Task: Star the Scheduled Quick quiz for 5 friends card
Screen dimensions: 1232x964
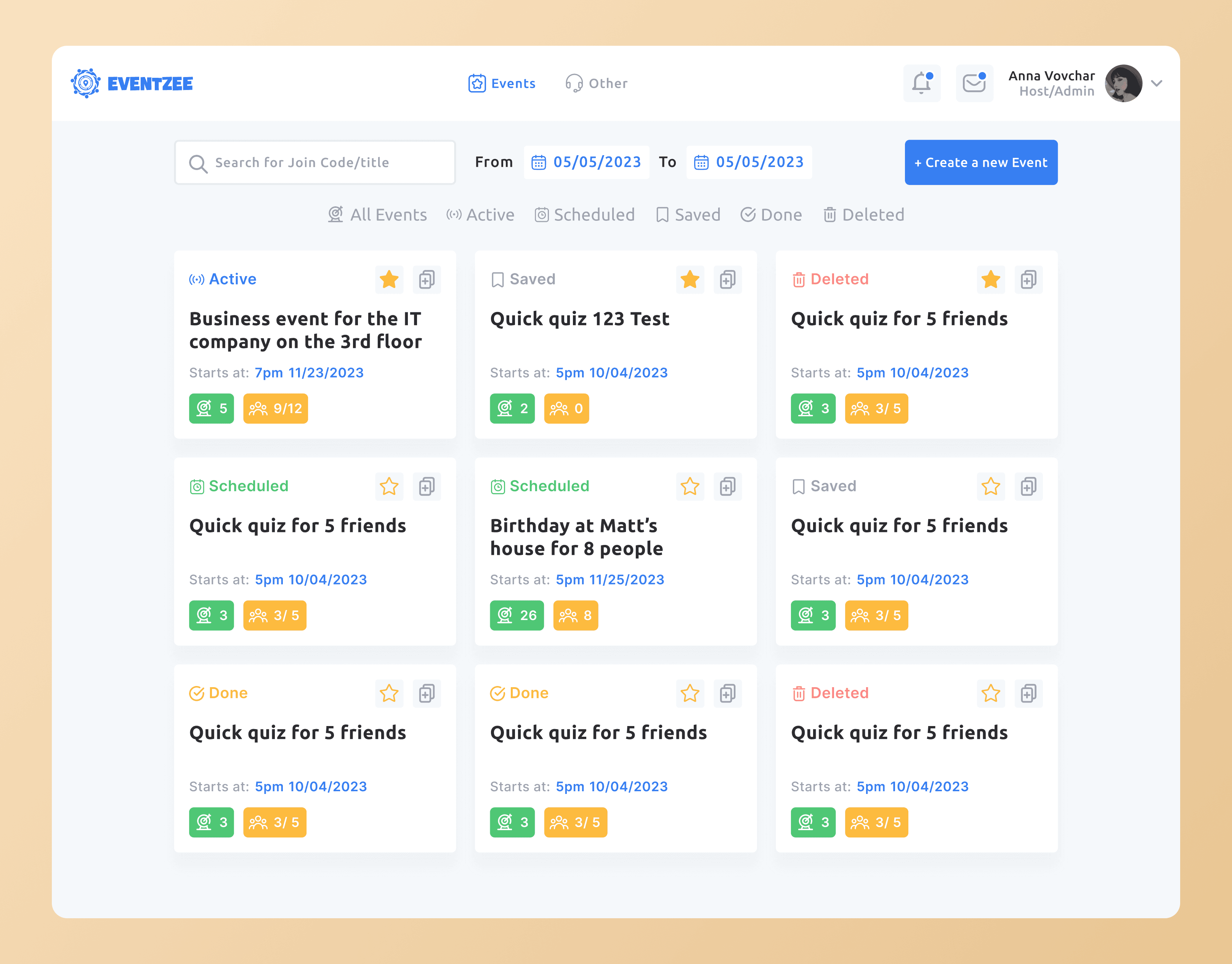Action: pos(389,487)
